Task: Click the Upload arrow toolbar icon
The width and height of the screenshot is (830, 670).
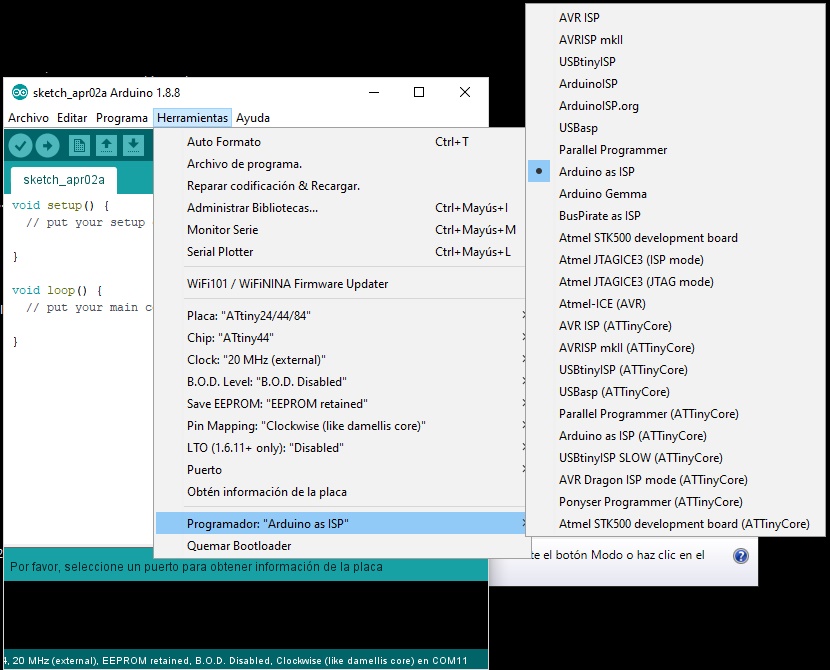Action: pos(48,145)
